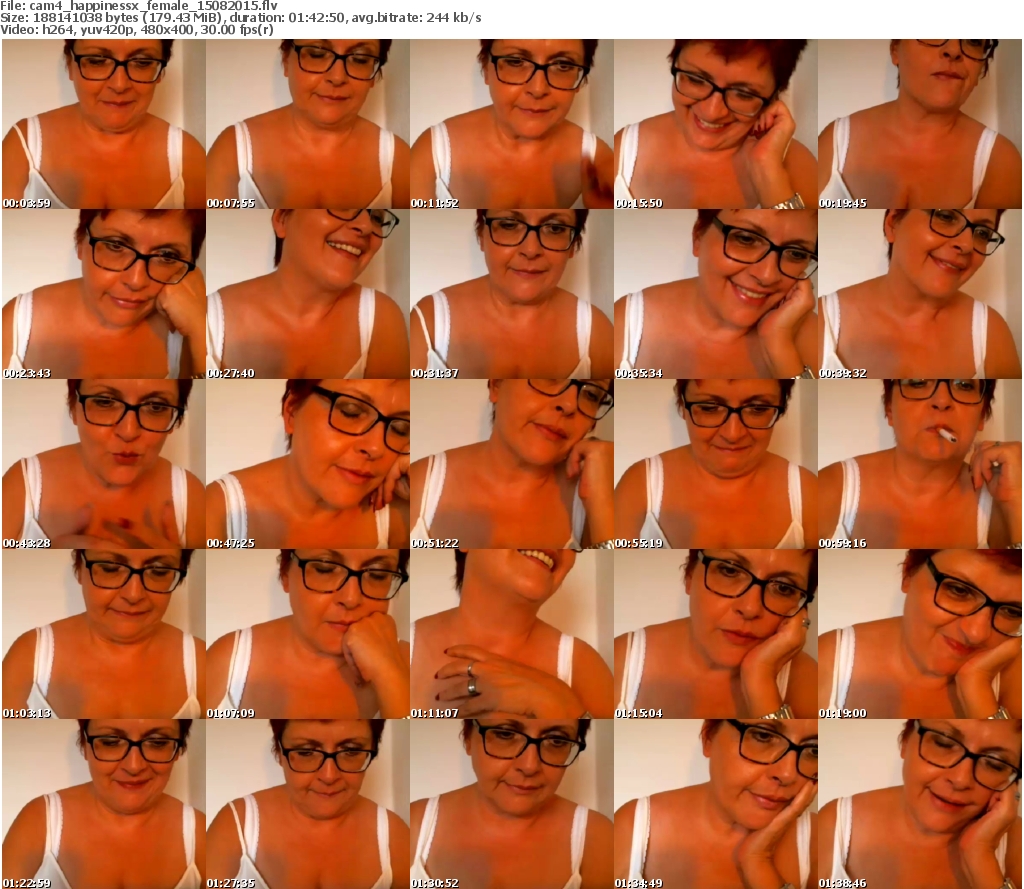Click the thumbnail at 01:34:49
Image resolution: width=1024 pixels, height=889 pixels.
pyautogui.click(x=716, y=804)
